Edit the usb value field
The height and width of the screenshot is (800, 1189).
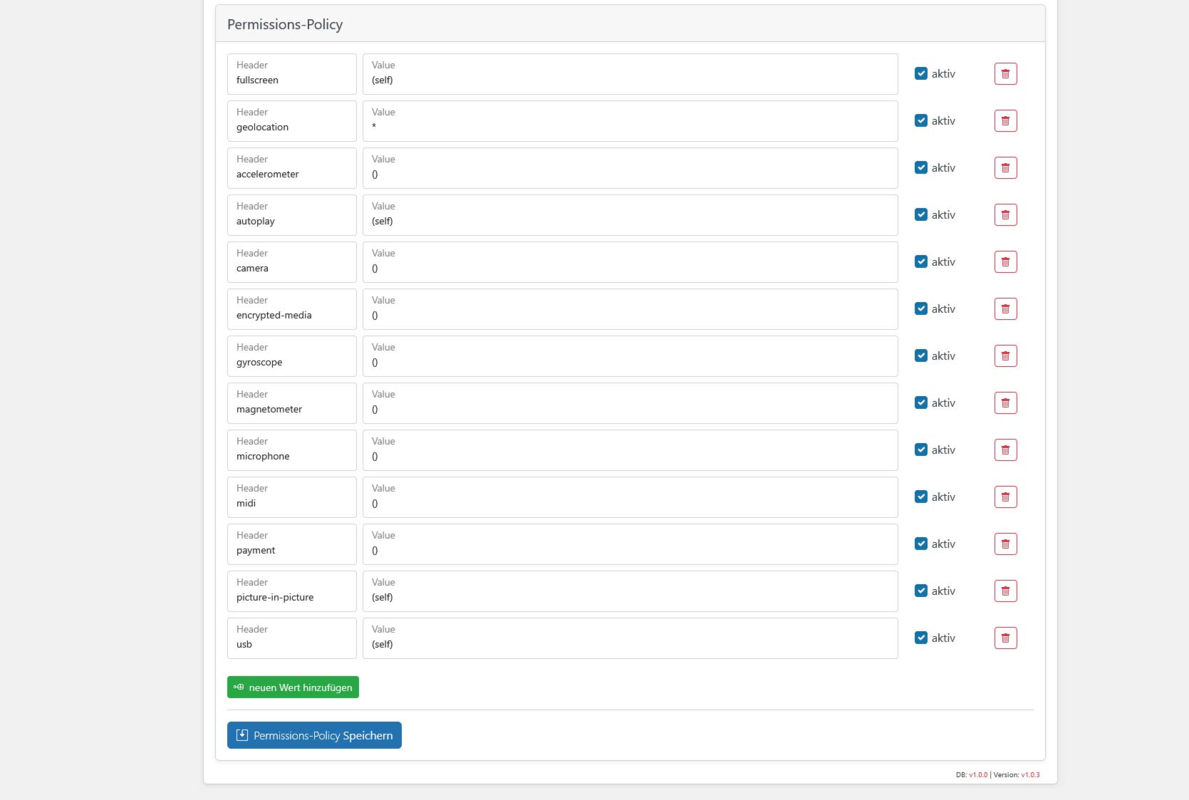pos(630,638)
